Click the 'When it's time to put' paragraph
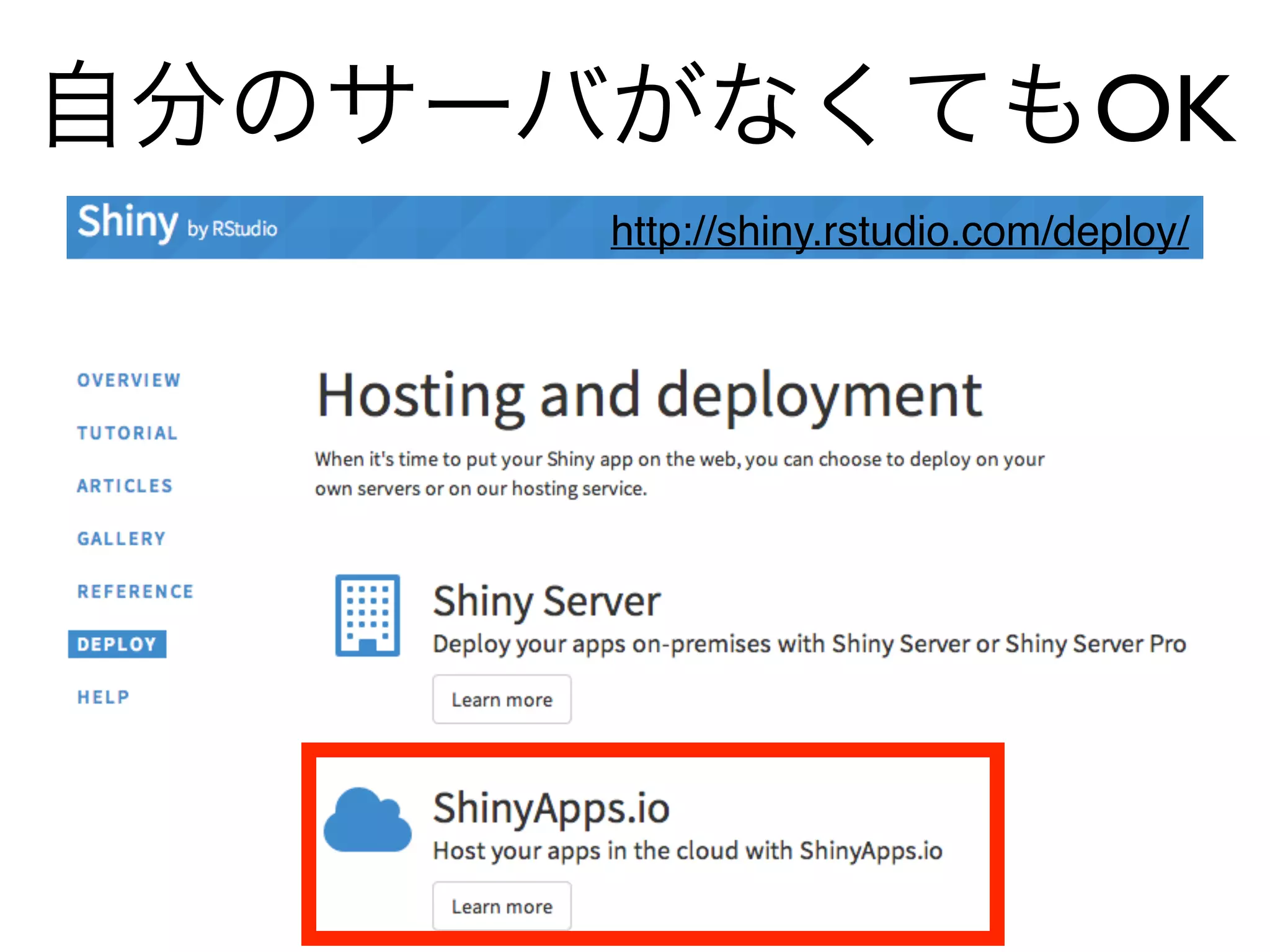 point(680,474)
